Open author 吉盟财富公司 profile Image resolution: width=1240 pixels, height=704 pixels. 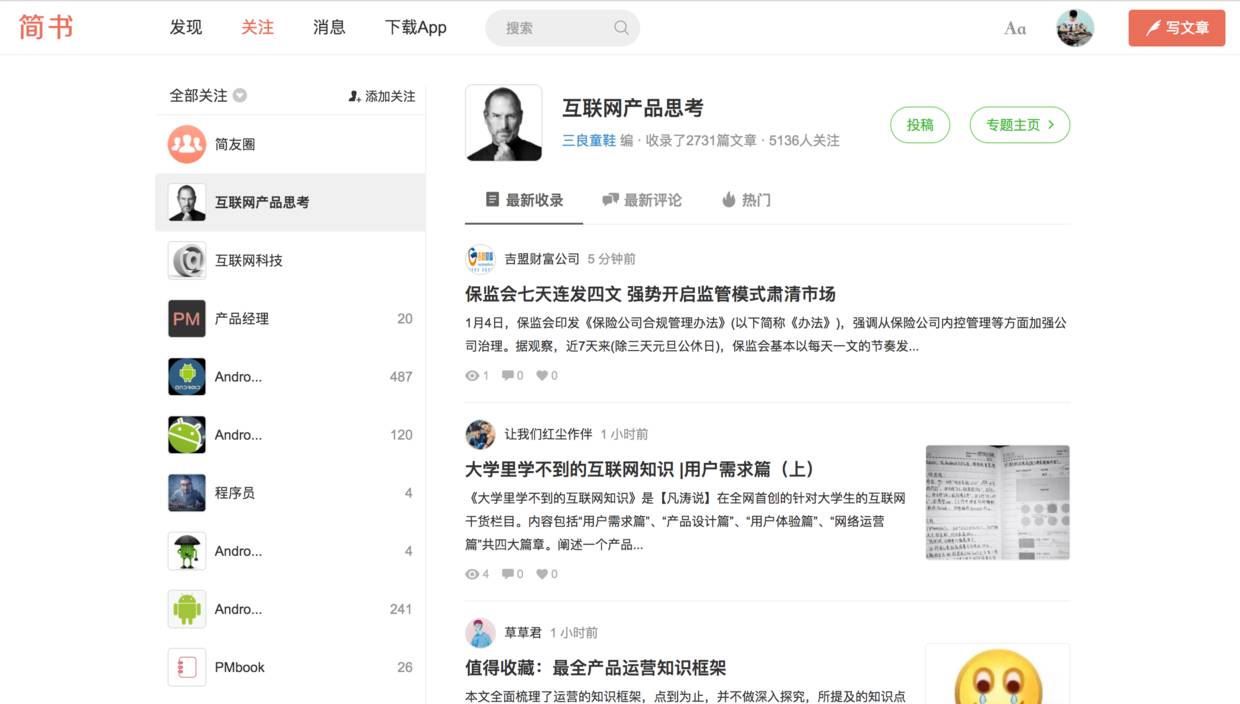coord(542,259)
